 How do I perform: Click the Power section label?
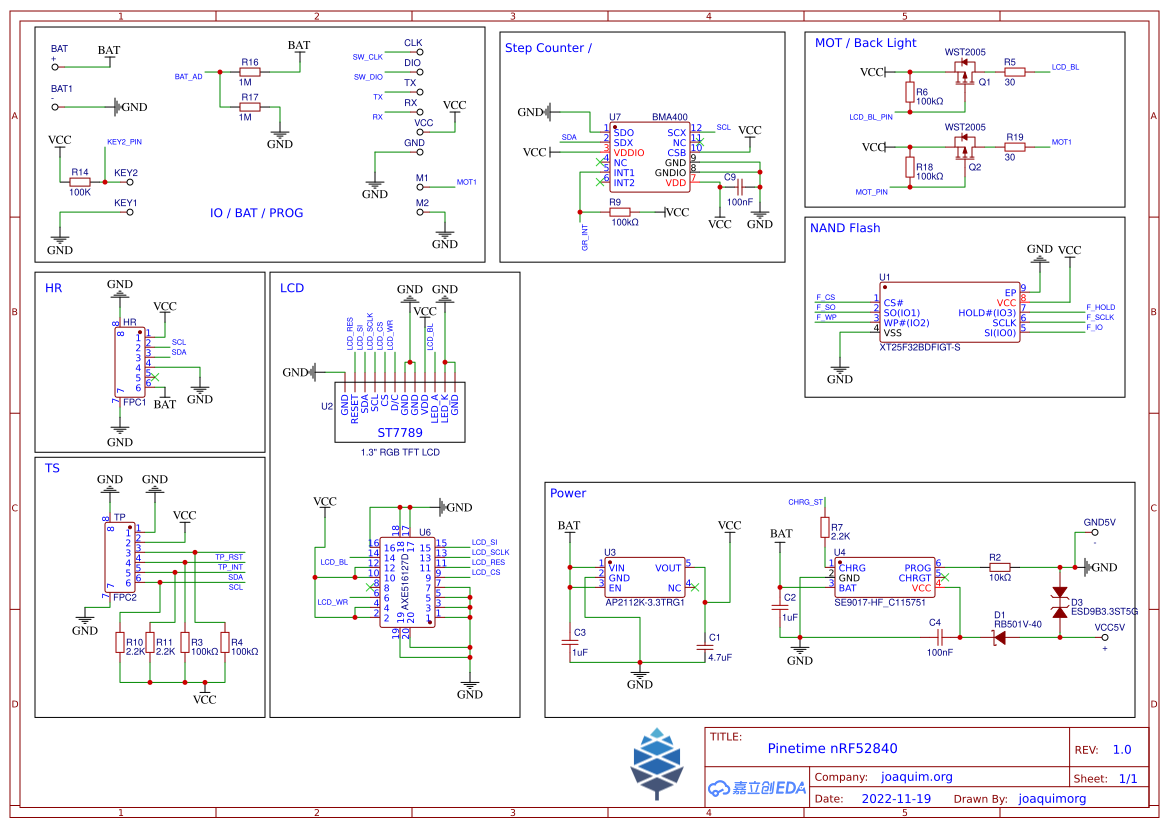(568, 493)
